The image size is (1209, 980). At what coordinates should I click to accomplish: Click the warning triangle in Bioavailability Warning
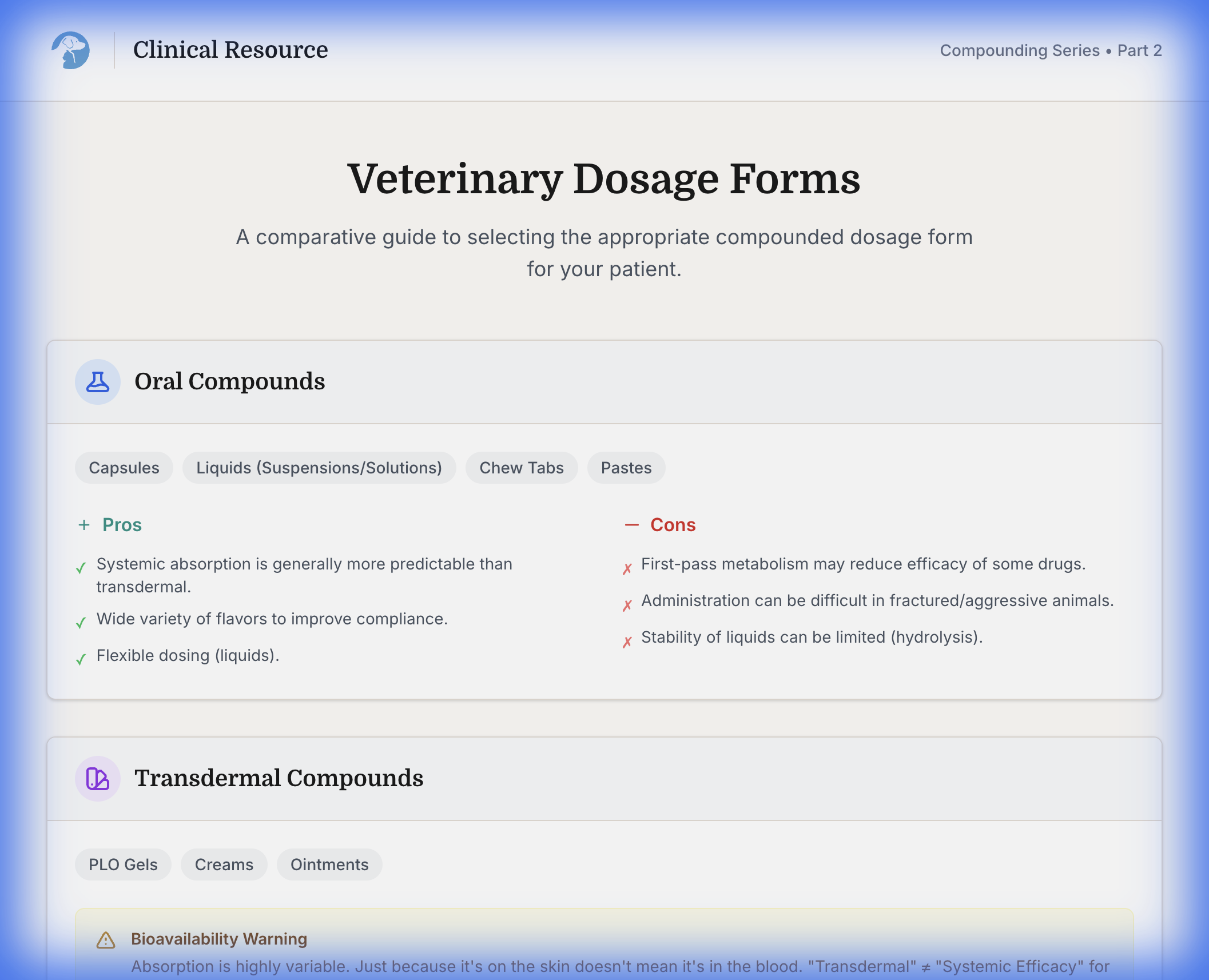(106, 939)
